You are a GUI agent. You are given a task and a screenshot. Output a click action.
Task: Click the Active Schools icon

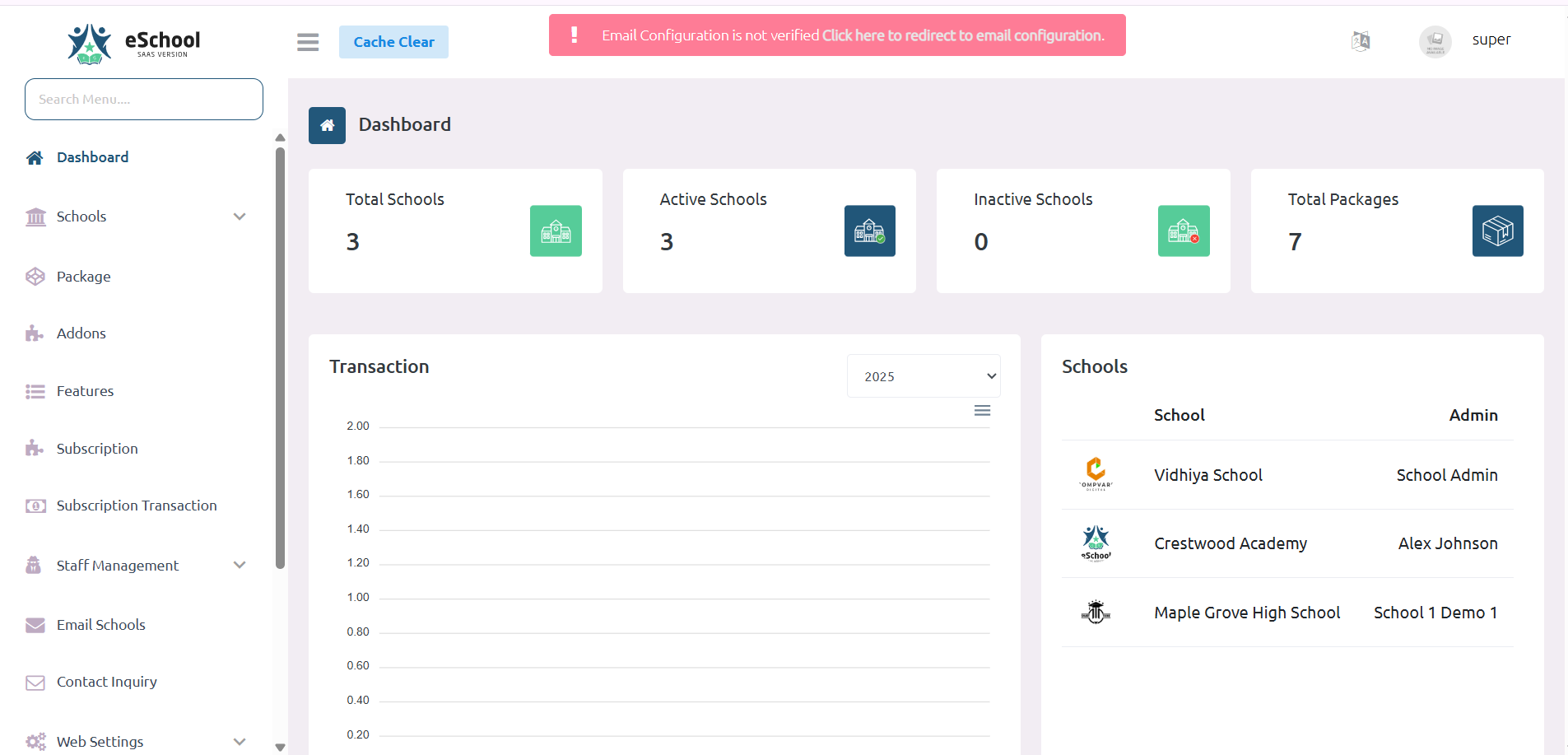pyautogui.click(x=869, y=231)
